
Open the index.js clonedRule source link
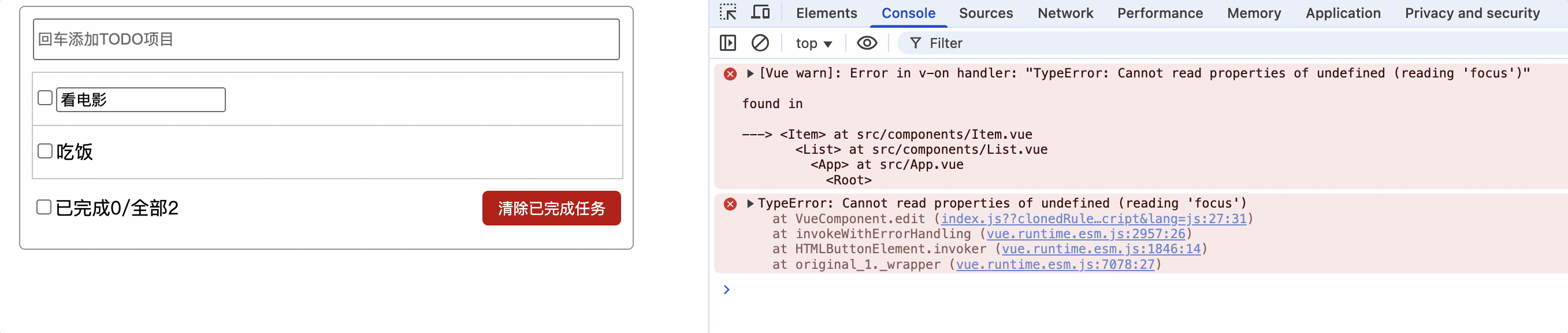click(1093, 219)
